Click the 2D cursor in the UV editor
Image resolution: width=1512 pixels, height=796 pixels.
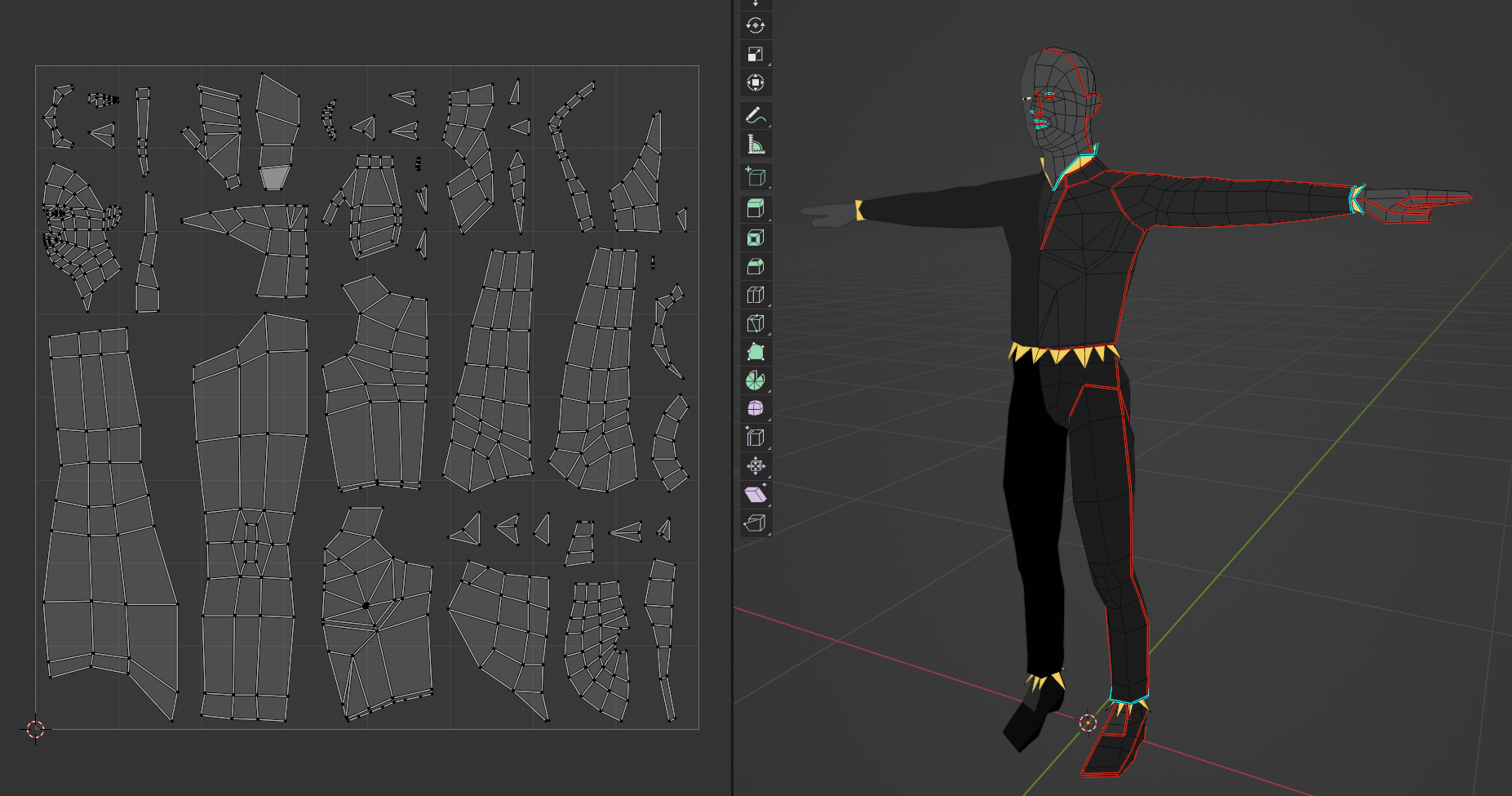[36, 729]
